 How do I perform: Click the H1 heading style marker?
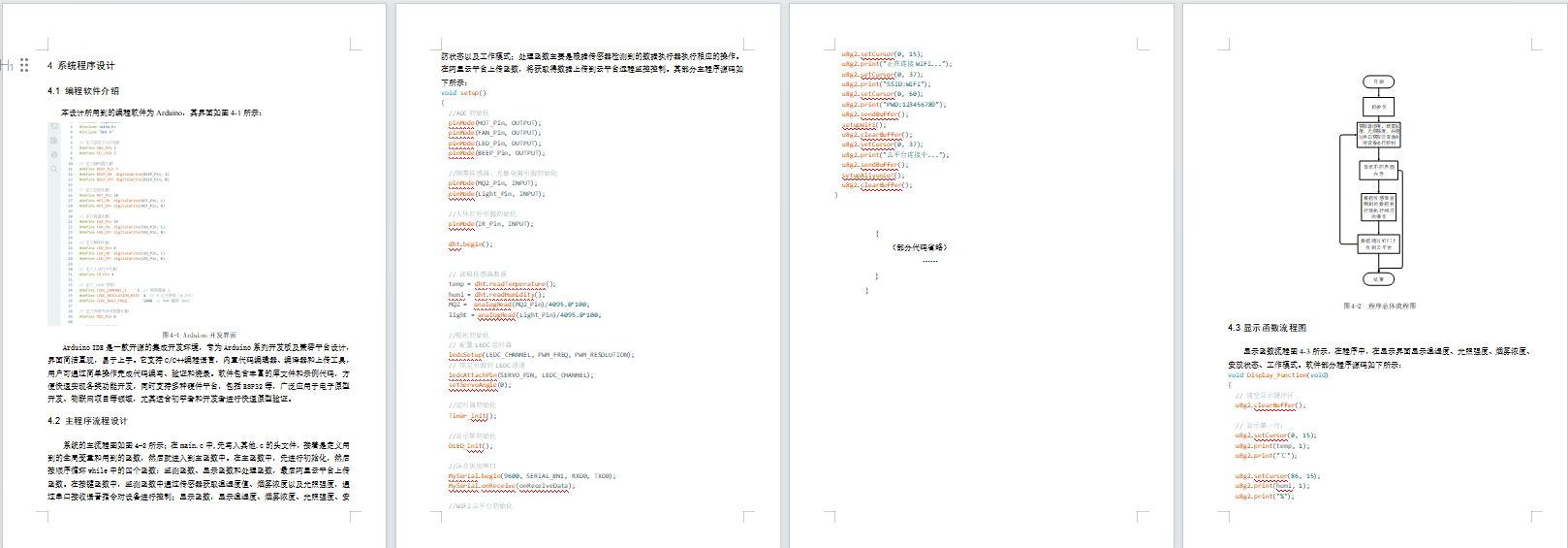click(7, 65)
